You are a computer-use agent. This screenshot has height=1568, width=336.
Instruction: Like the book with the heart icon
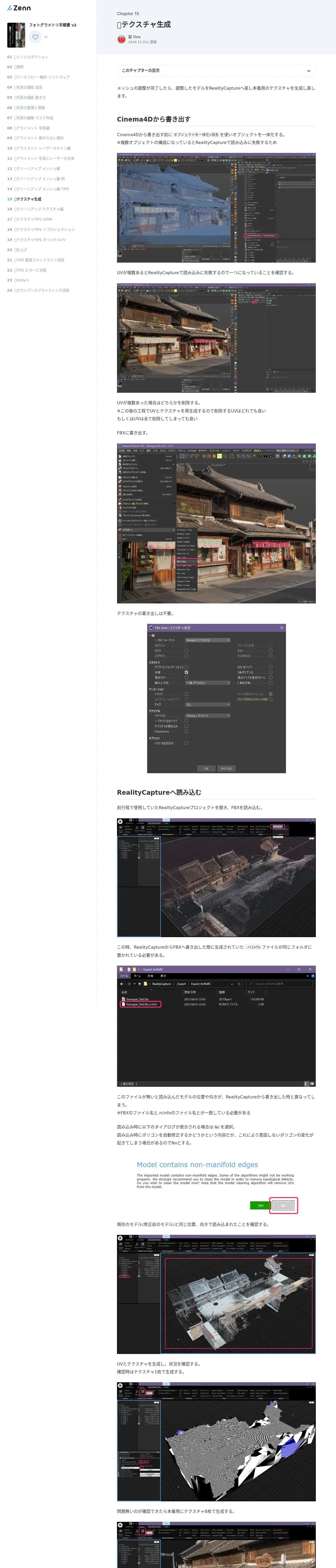(x=35, y=37)
